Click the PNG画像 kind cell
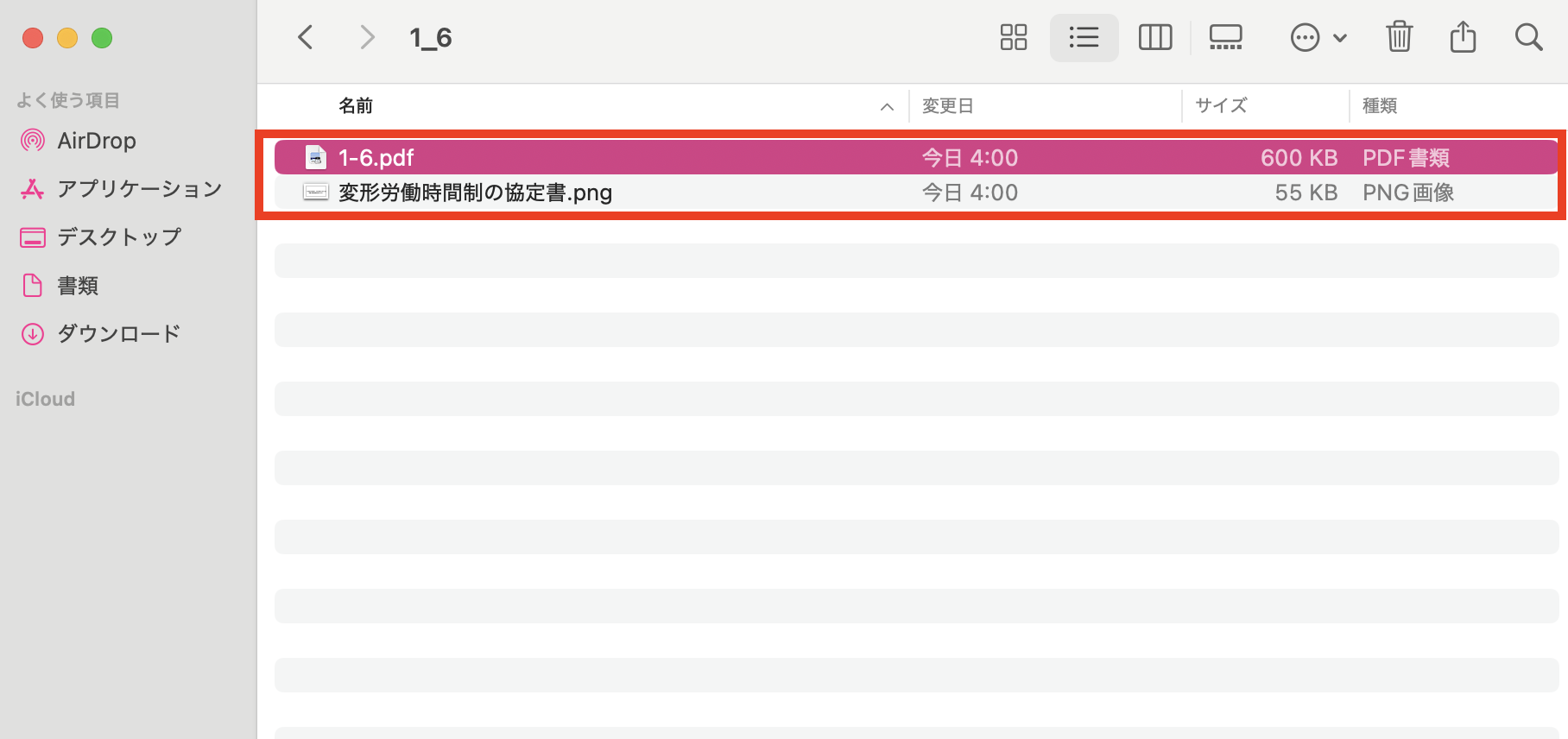This screenshot has height=739, width=1568. (1408, 193)
